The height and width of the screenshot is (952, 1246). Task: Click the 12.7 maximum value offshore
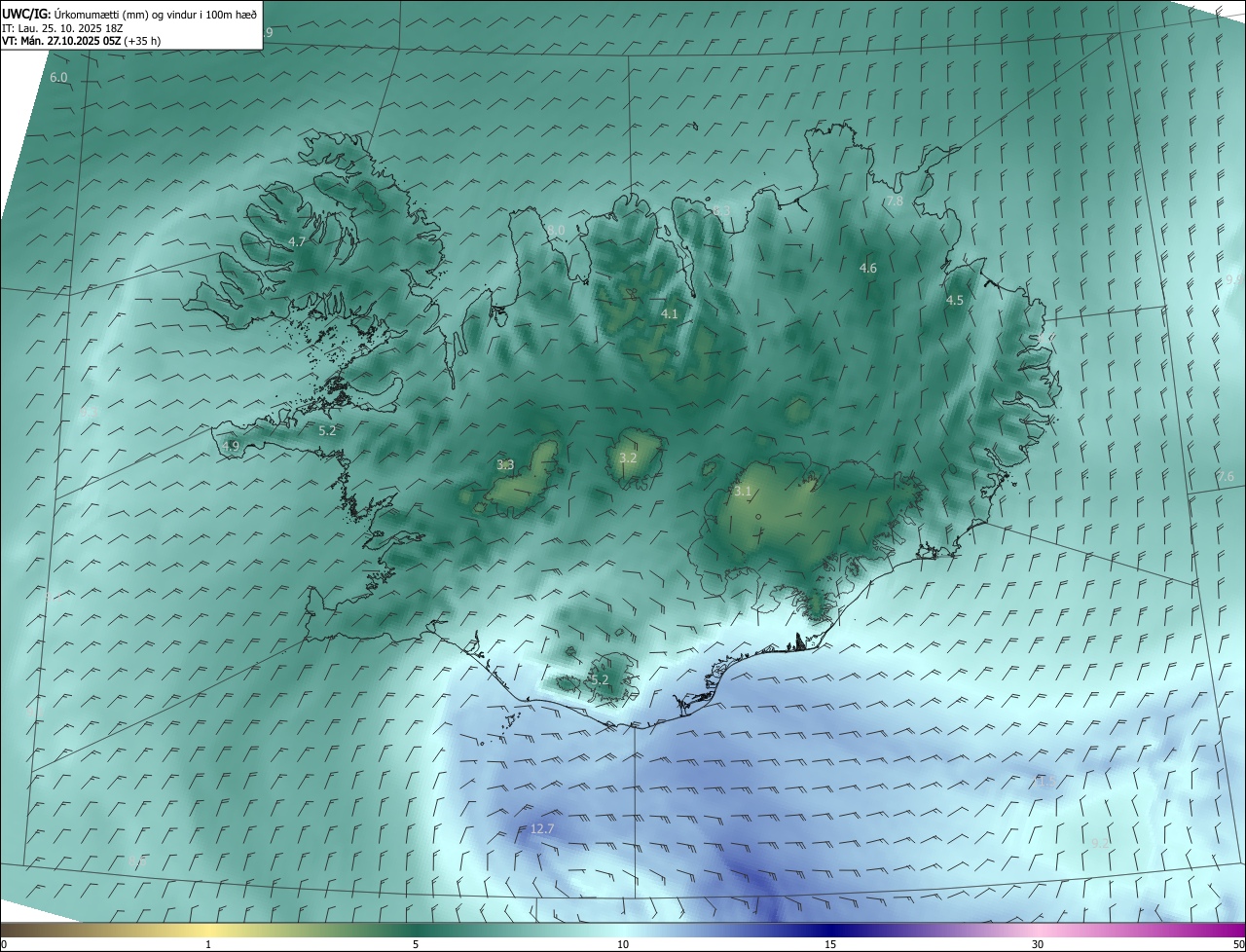tap(541, 829)
